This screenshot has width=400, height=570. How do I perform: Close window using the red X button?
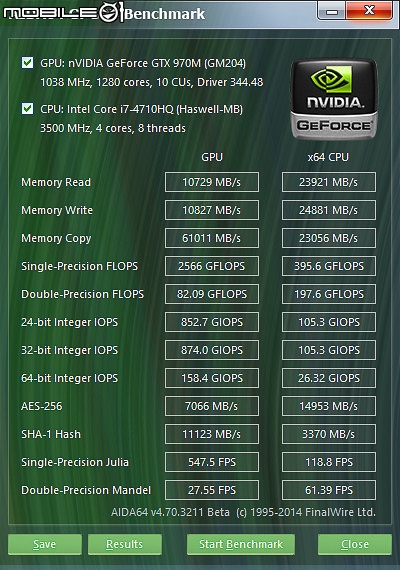(x=369, y=11)
